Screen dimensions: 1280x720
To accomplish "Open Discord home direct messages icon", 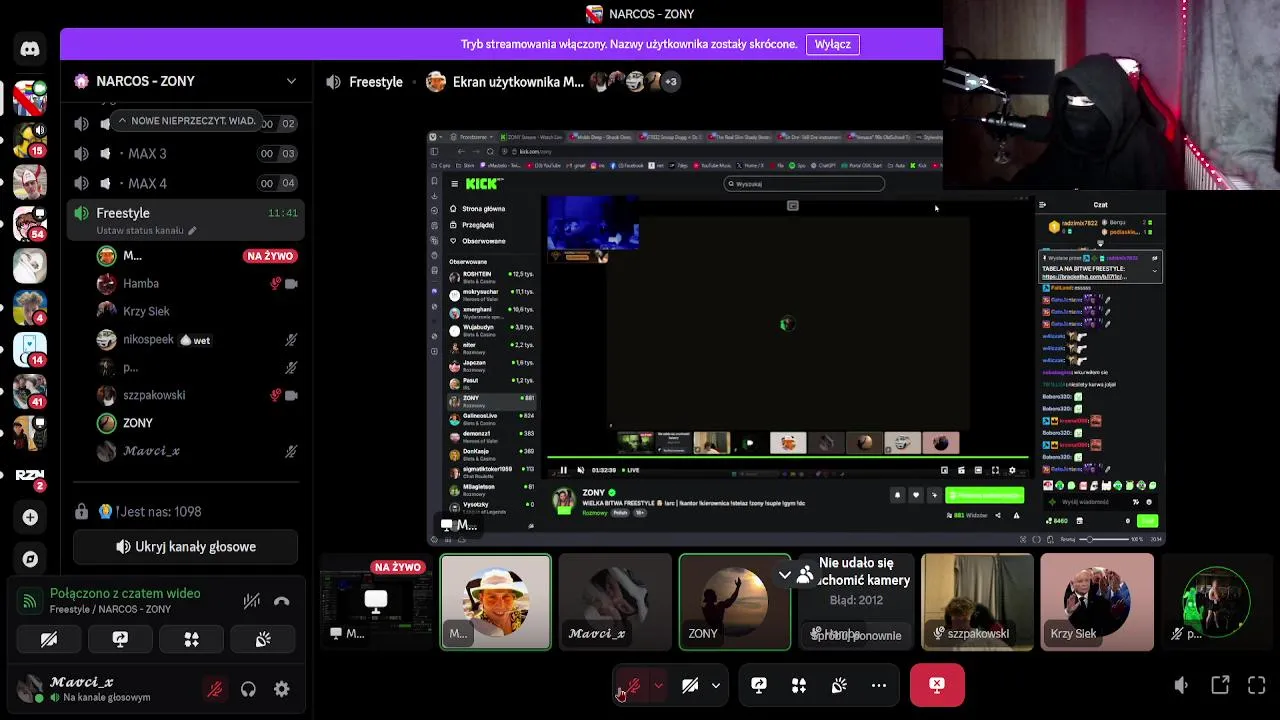I will 30,48.
